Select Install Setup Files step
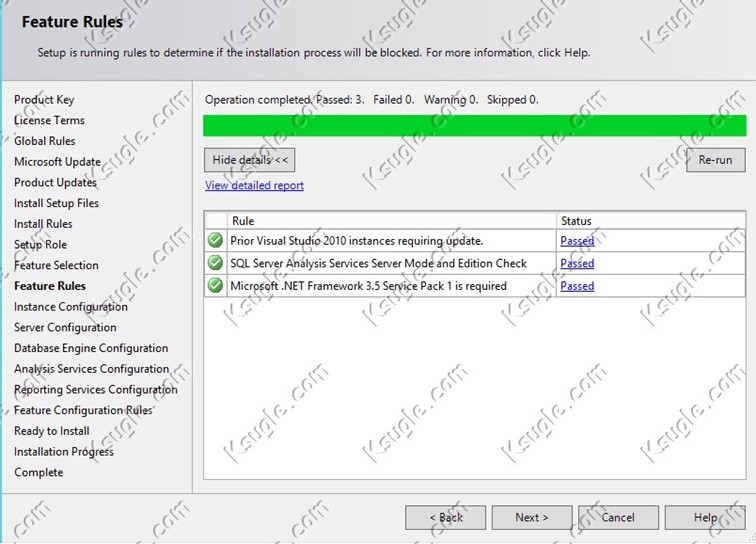Viewport: 756px width, 544px height. pos(56,204)
